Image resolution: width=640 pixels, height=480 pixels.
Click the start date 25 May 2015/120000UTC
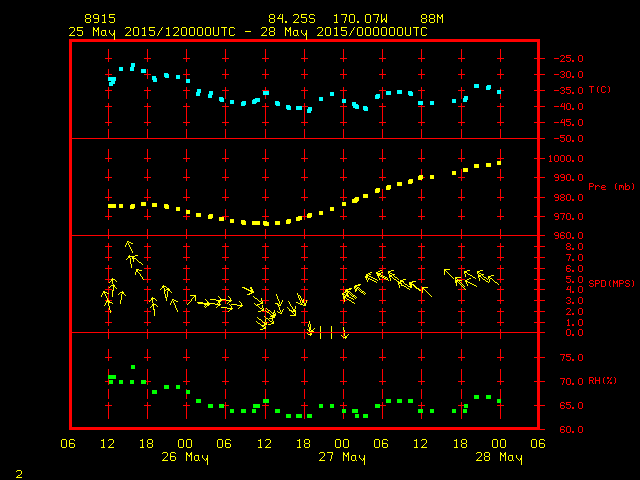[152, 32]
